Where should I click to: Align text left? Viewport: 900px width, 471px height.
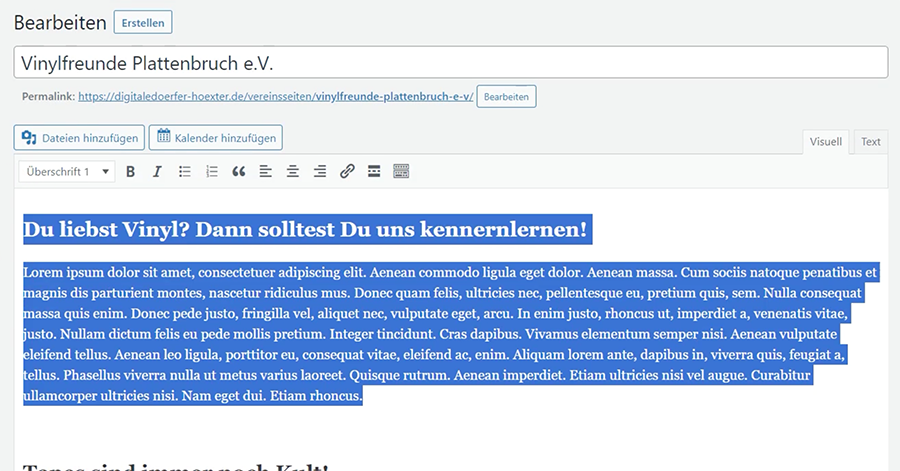[x=265, y=172]
